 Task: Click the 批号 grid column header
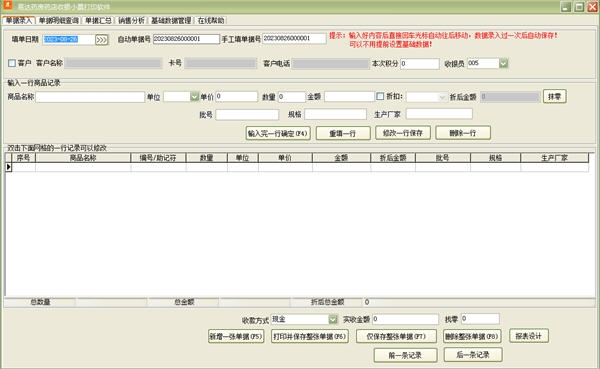(x=443, y=158)
